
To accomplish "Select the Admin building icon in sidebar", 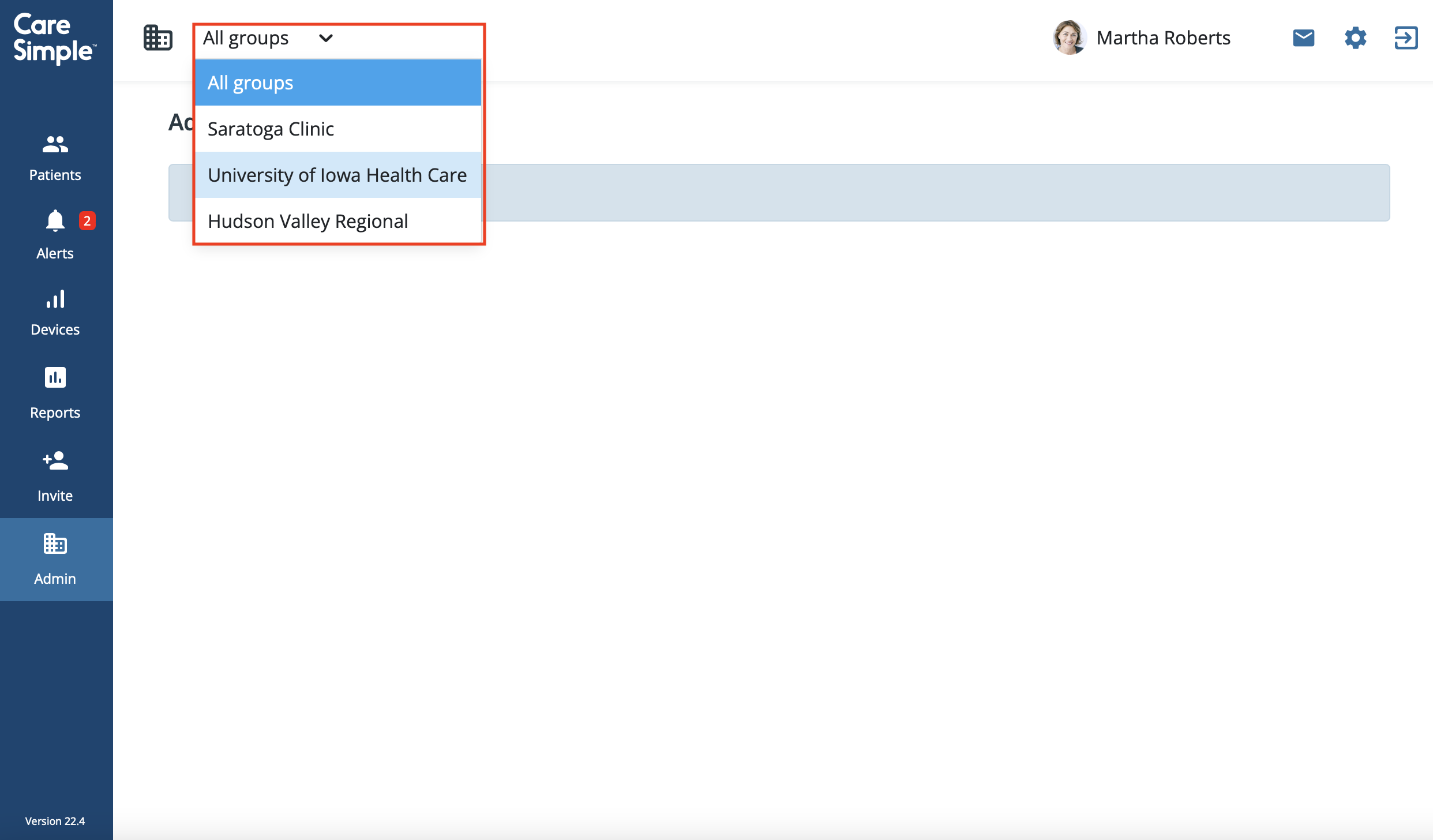I will 55,544.
